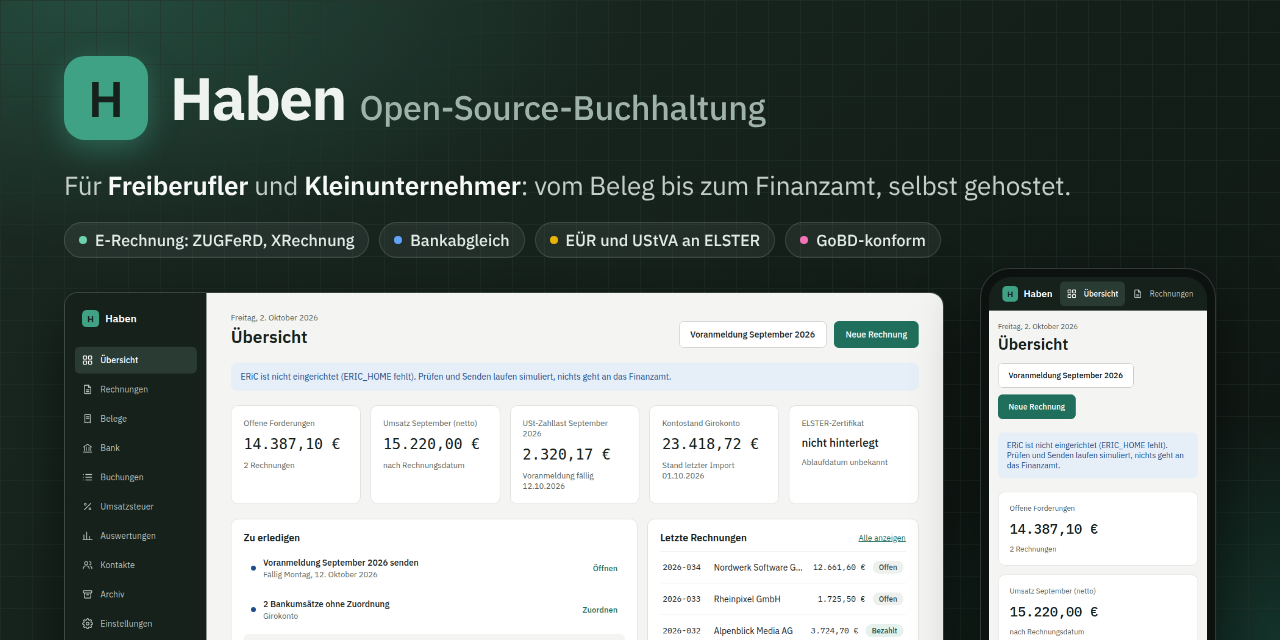The width and height of the screenshot is (1280, 640).
Task: Click 14.387,10 € in the phone mockup card
Action: click(1053, 530)
